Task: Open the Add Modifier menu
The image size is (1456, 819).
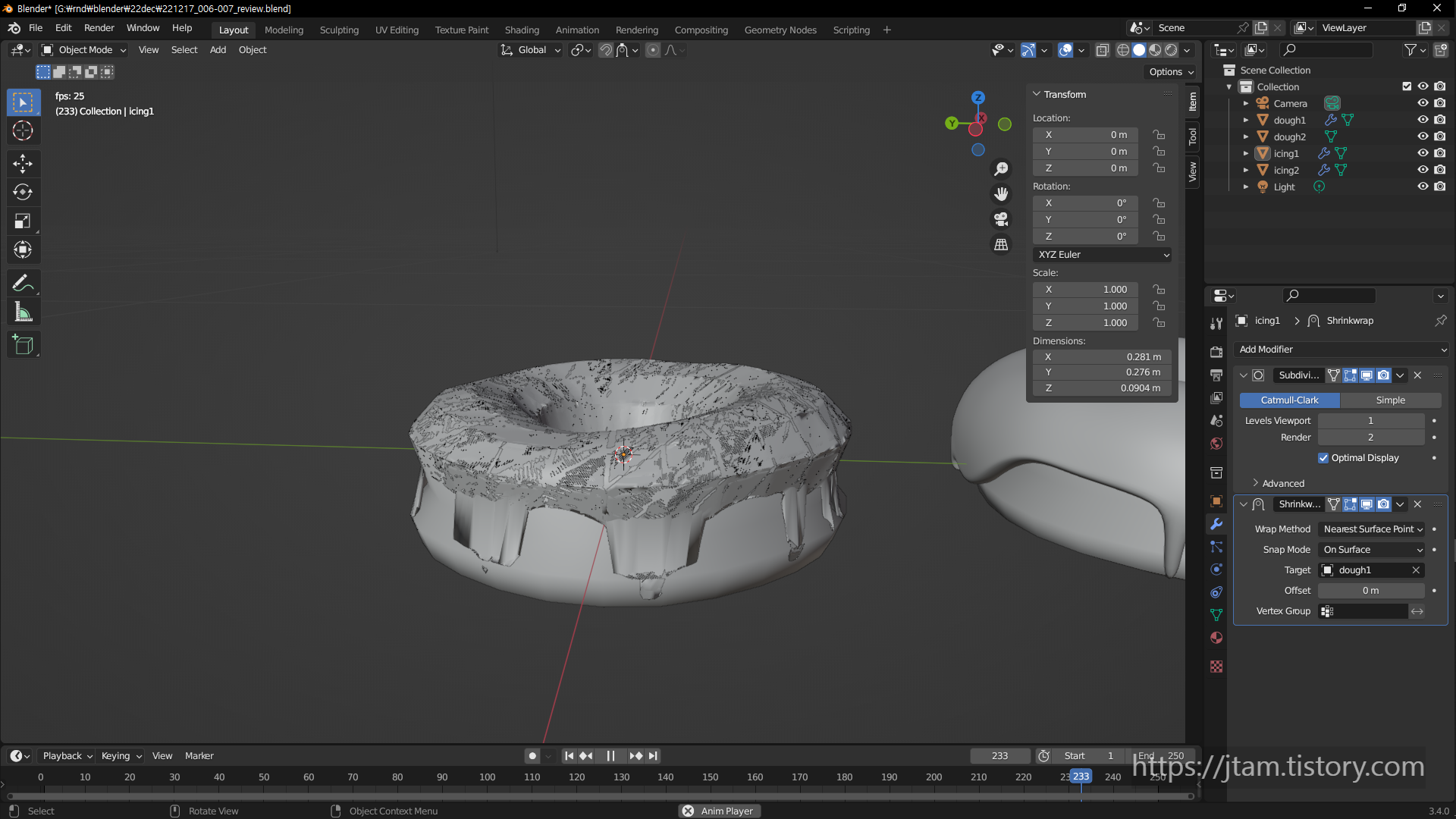Action: [1341, 350]
